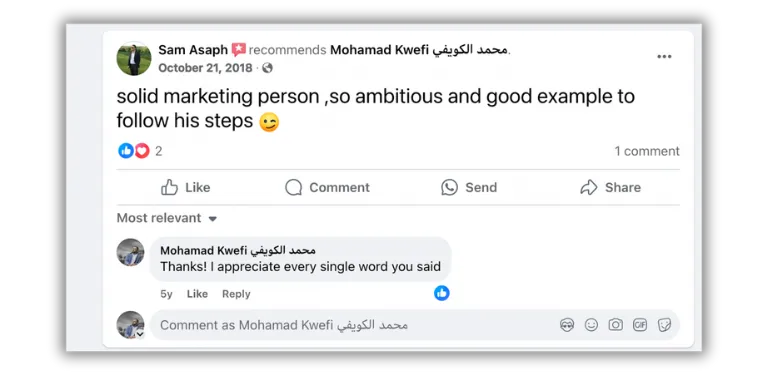Open the sticker picker icon
Screen dimensions: 768x375
(x=664, y=325)
